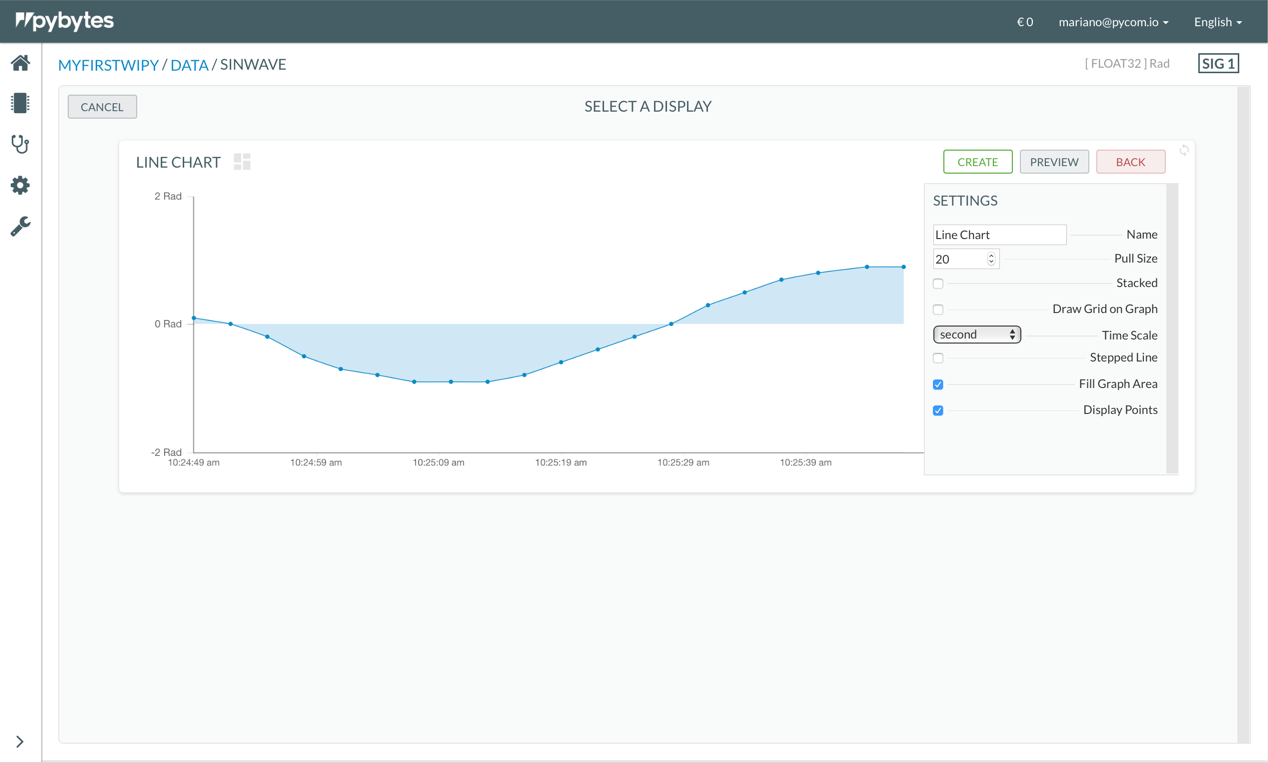The width and height of the screenshot is (1268, 763).
Task: Click the stethoscope diagnostics sidebar icon
Action: click(20, 144)
